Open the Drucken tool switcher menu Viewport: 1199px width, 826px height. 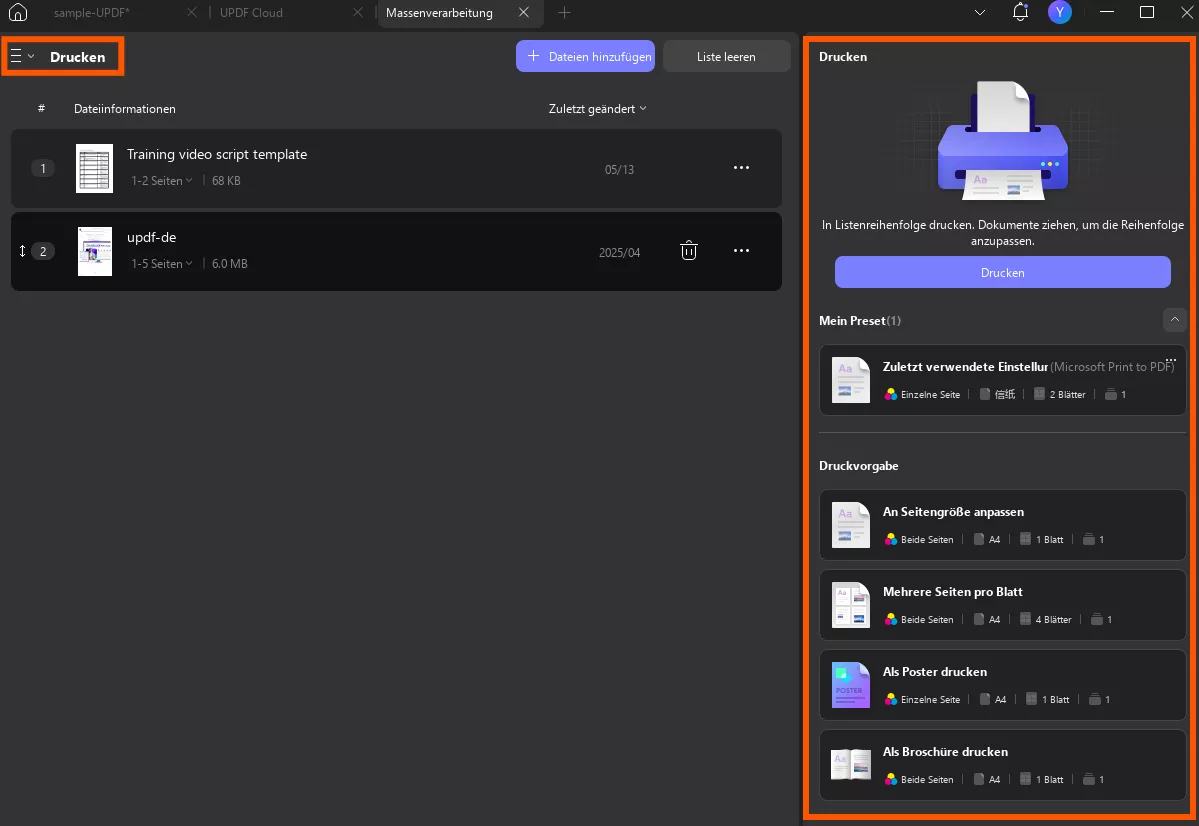click(x=22, y=57)
